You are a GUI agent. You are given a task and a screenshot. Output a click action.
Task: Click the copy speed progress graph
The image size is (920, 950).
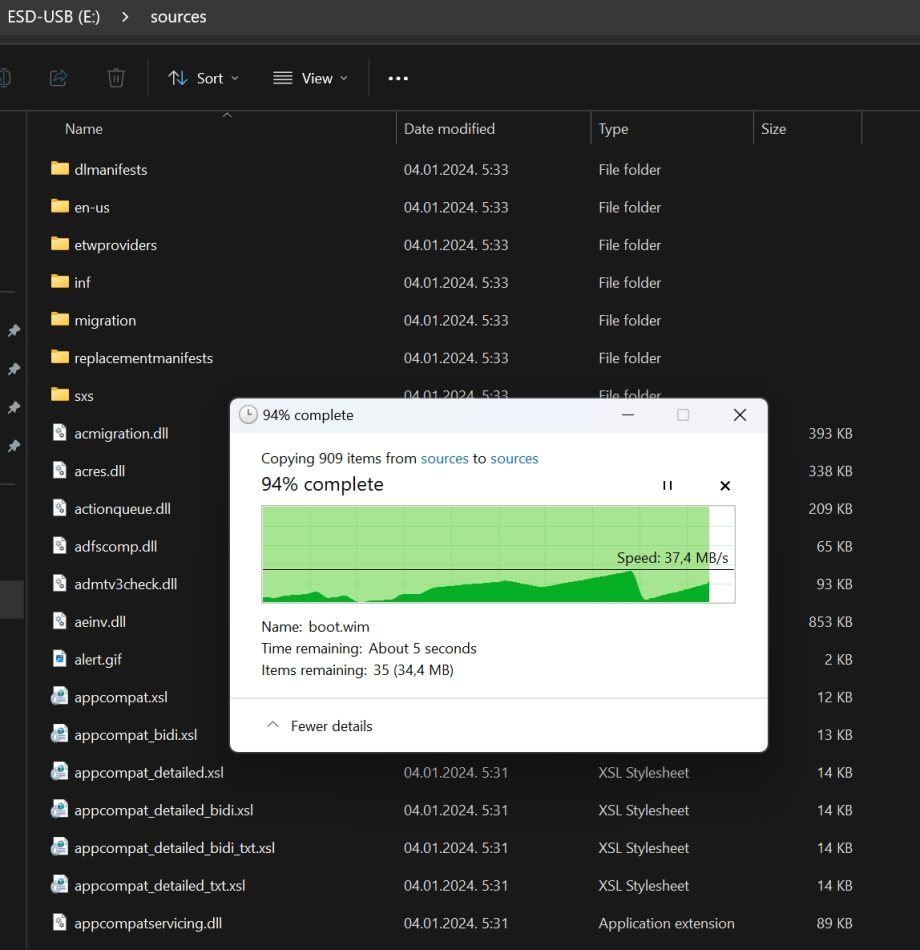pos(497,555)
